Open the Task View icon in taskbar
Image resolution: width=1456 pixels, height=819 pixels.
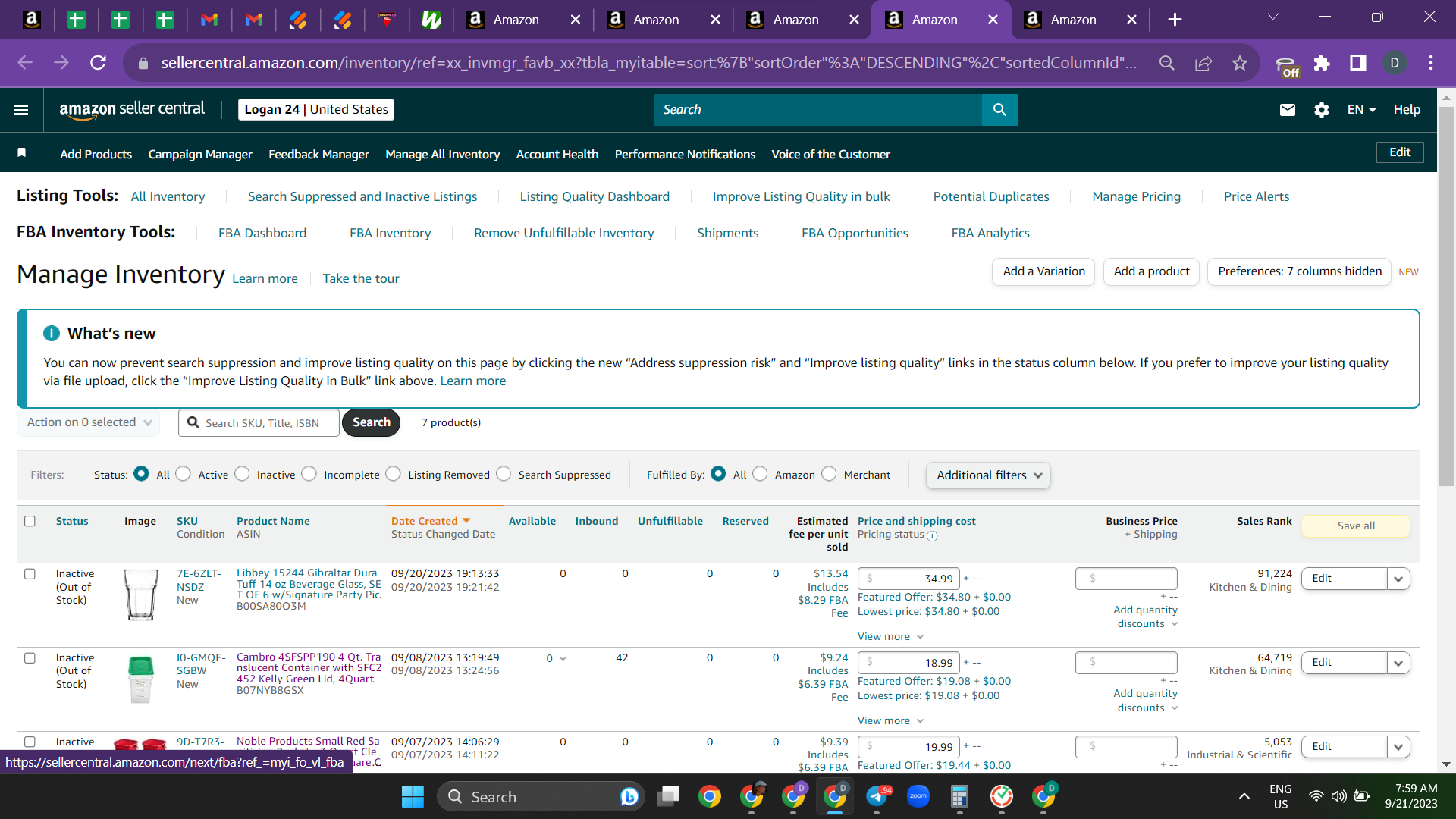click(668, 796)
